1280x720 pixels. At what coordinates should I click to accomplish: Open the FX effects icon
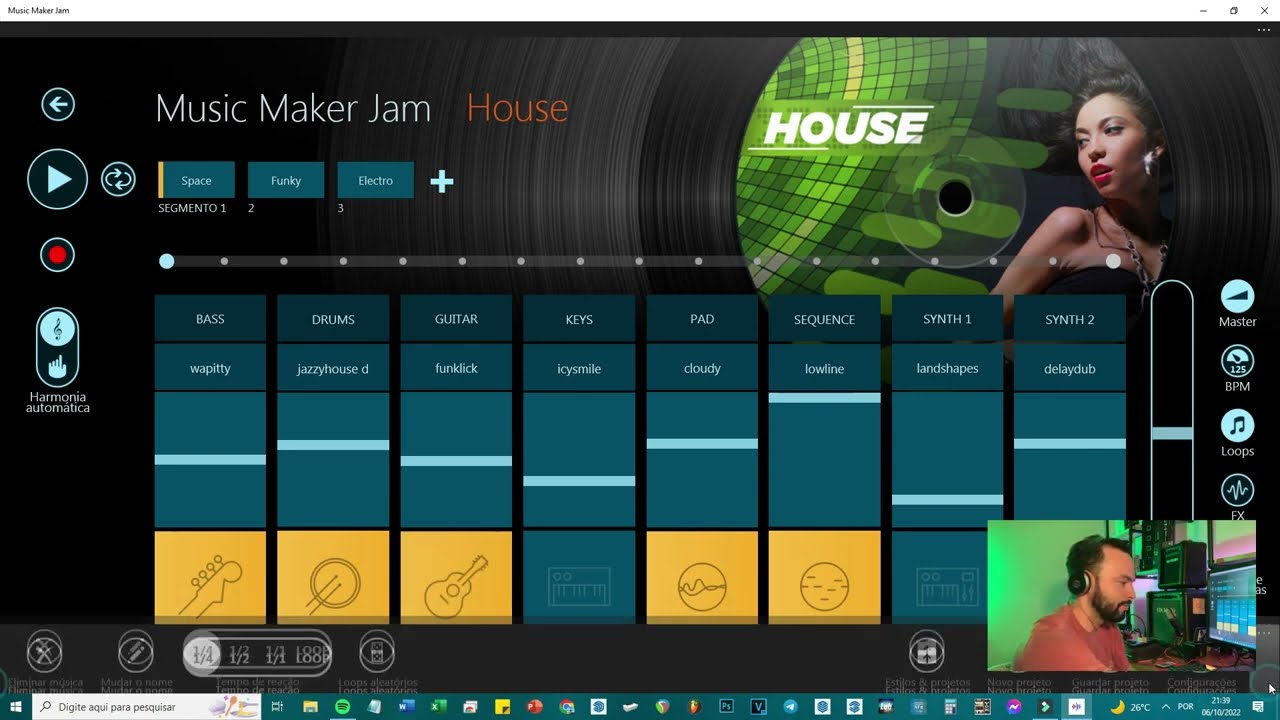click(x=1237, y=491)
